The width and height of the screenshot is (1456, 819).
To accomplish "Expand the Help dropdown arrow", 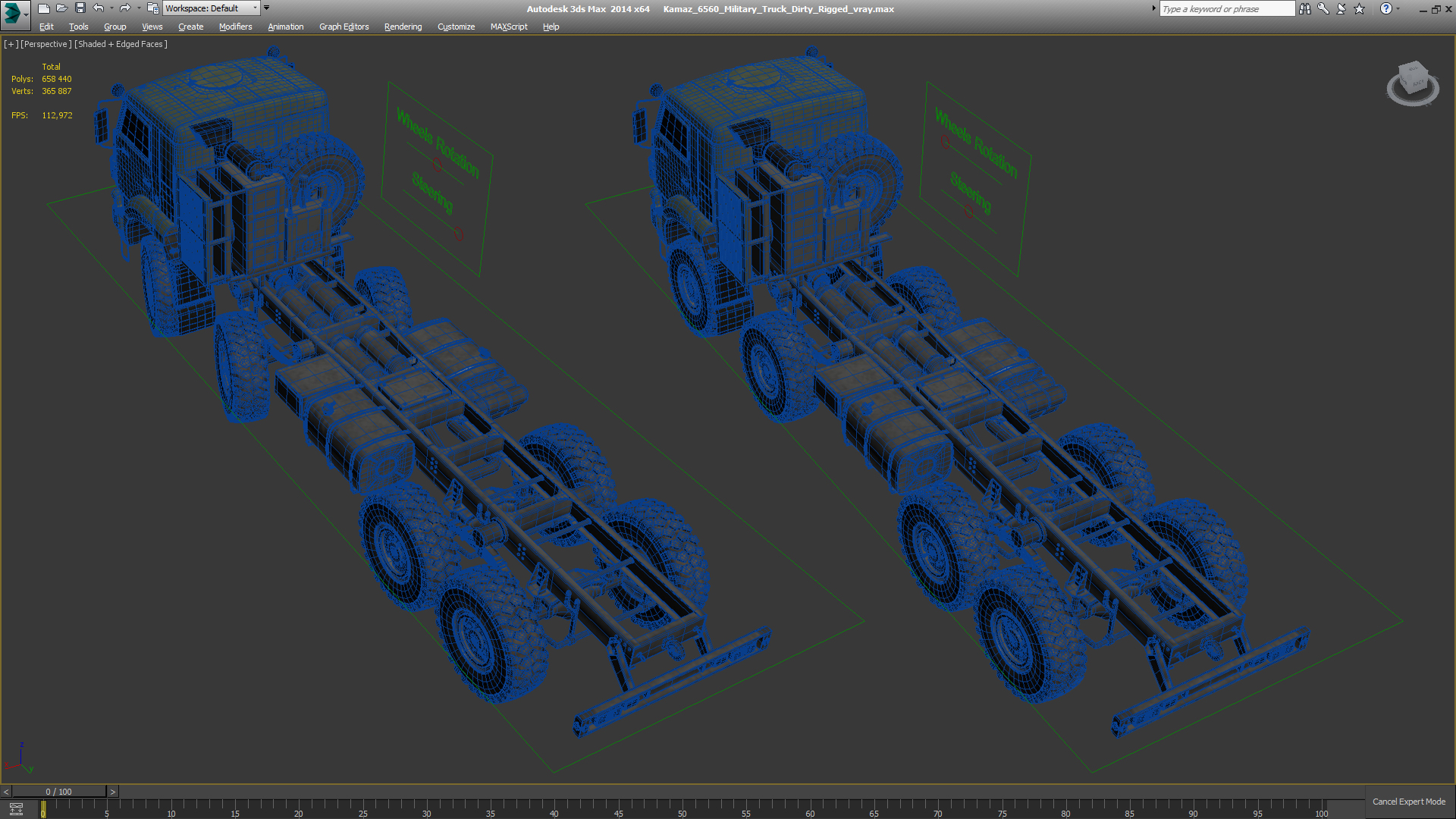I will 1398,8.
